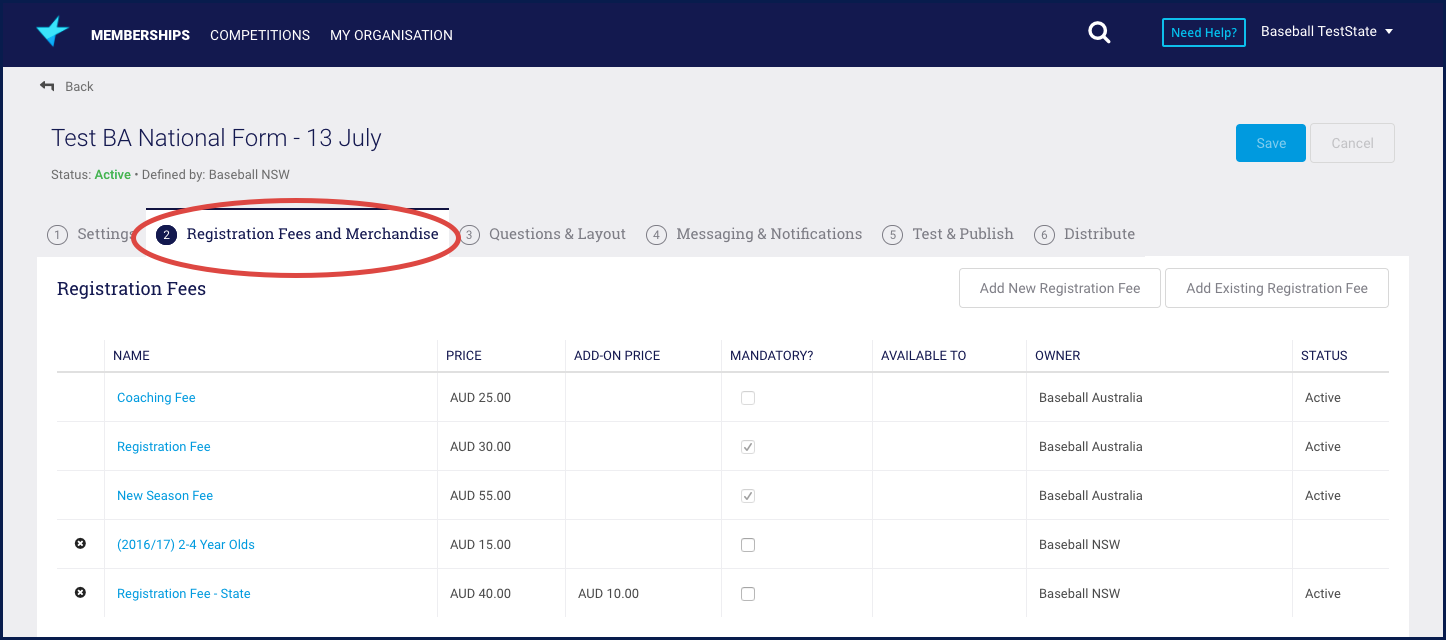
Task: Click the Save button
Action: (x=1271, y=143)
